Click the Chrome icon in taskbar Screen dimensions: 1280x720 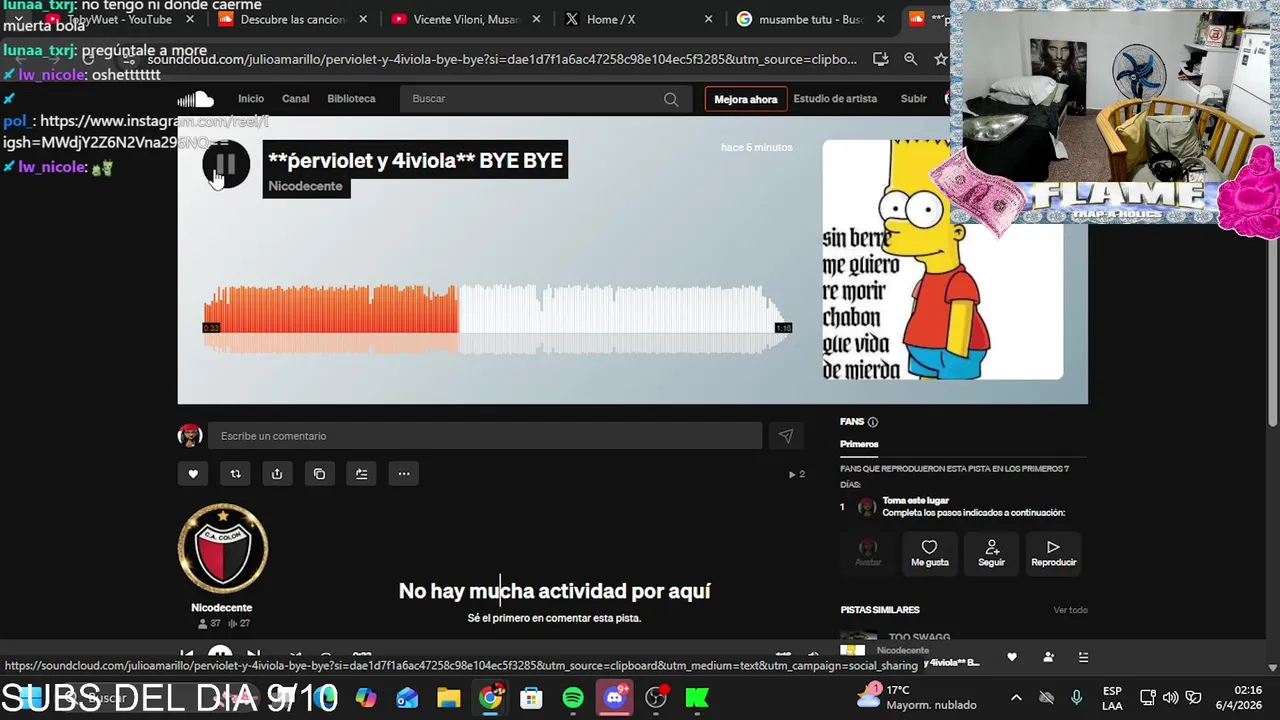click(490, 698)
